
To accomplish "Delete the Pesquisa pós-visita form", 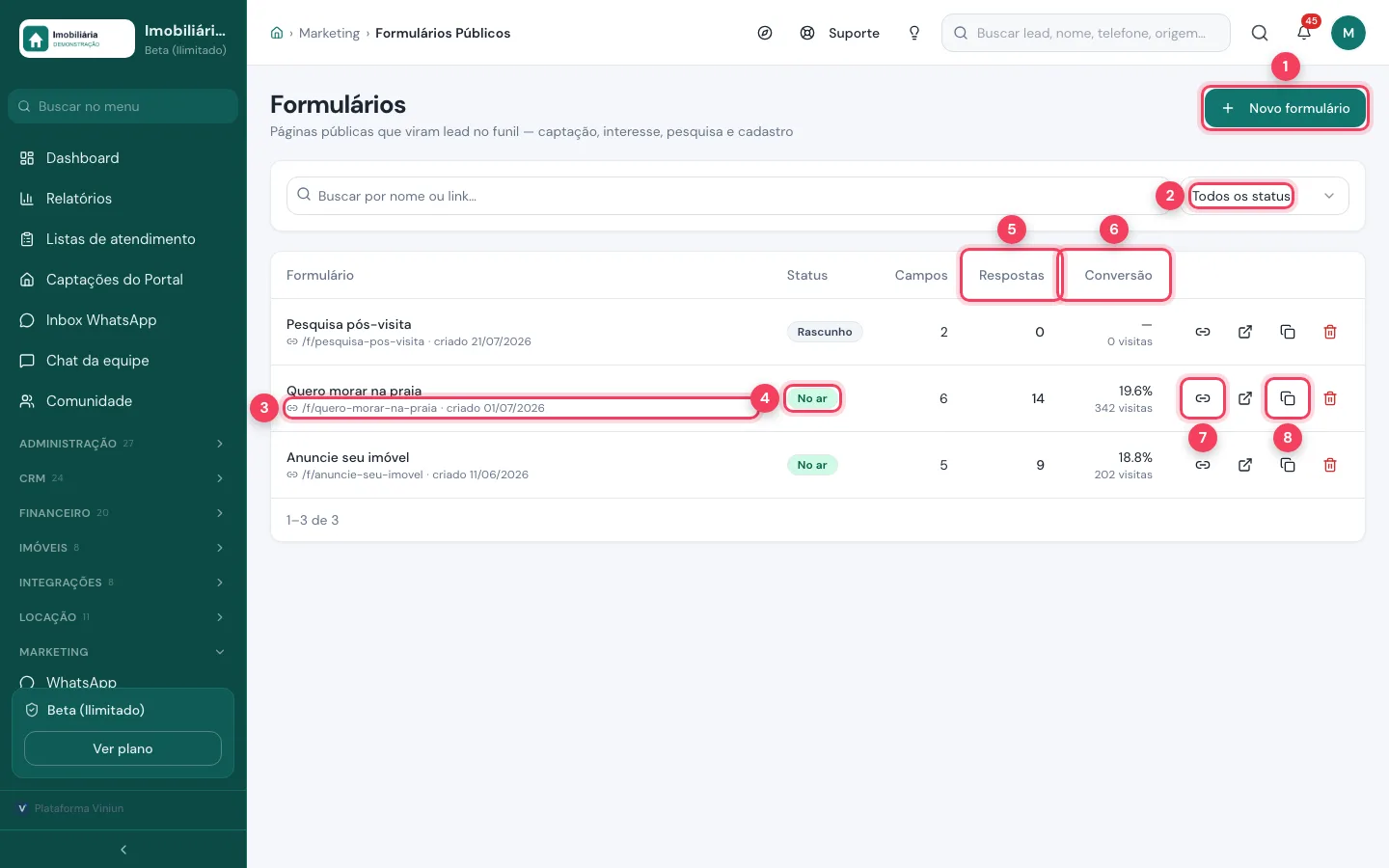I will pos(1330,332).
